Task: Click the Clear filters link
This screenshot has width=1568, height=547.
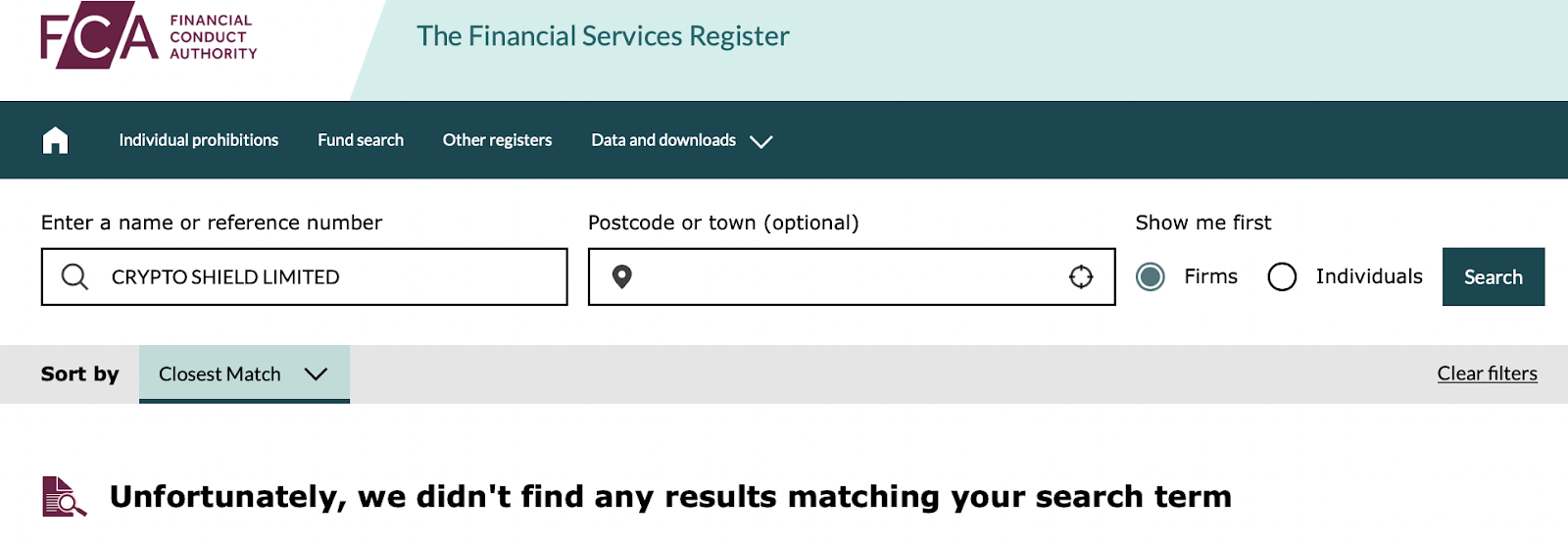Action: [x=1487, y=373]
